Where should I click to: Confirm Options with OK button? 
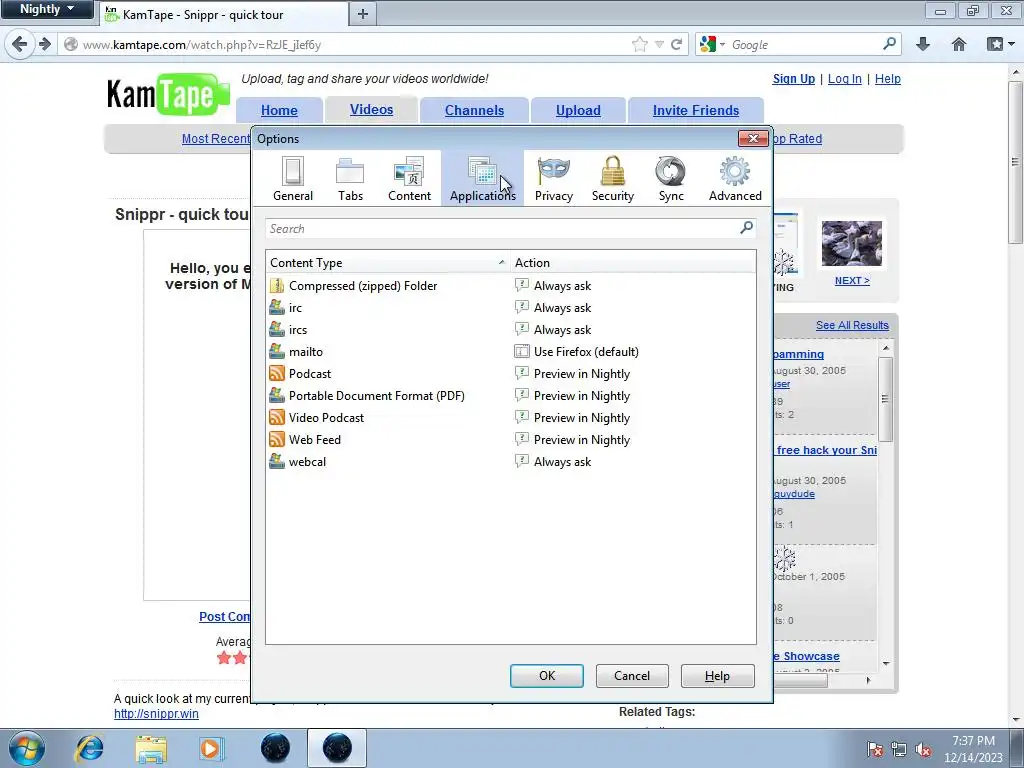[x=547, y=676]
